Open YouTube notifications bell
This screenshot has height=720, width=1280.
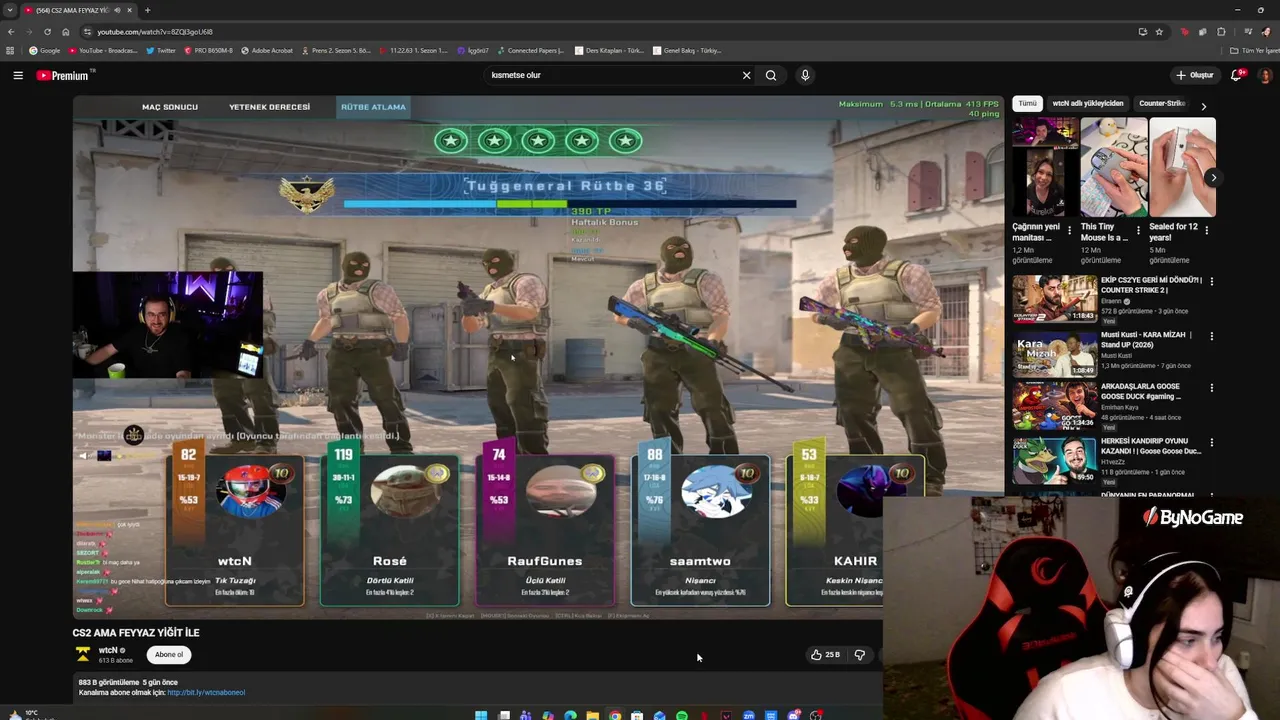pyautogui.click(x=1237, y=75)
